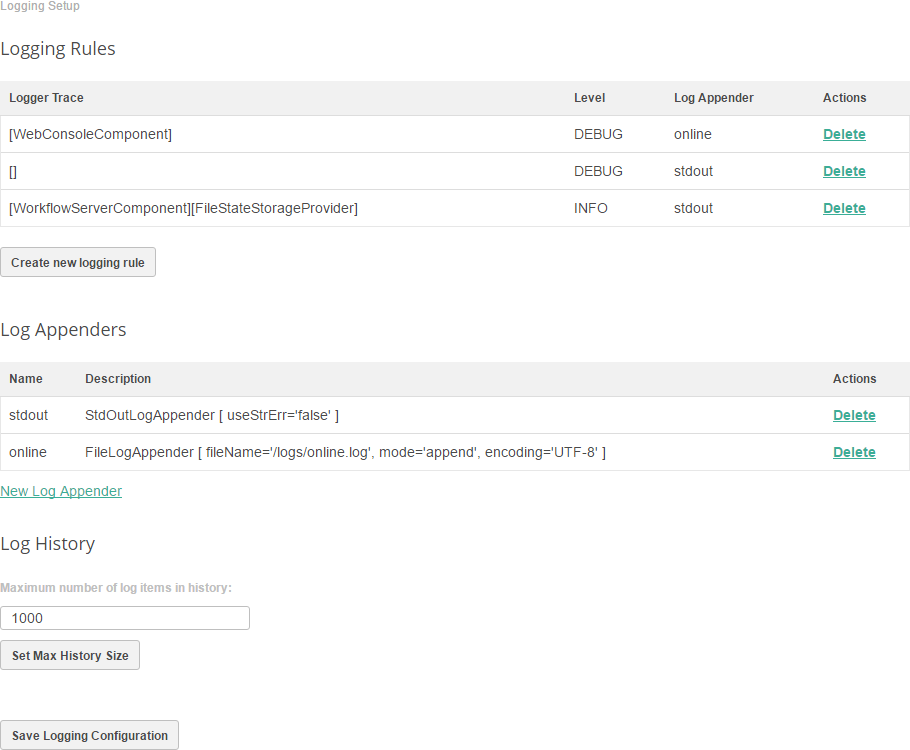Image resolution: width=910 pixels, height=750 pixels.
Task: Click the Create new logging rule button
Action: (x=78, y=263)
